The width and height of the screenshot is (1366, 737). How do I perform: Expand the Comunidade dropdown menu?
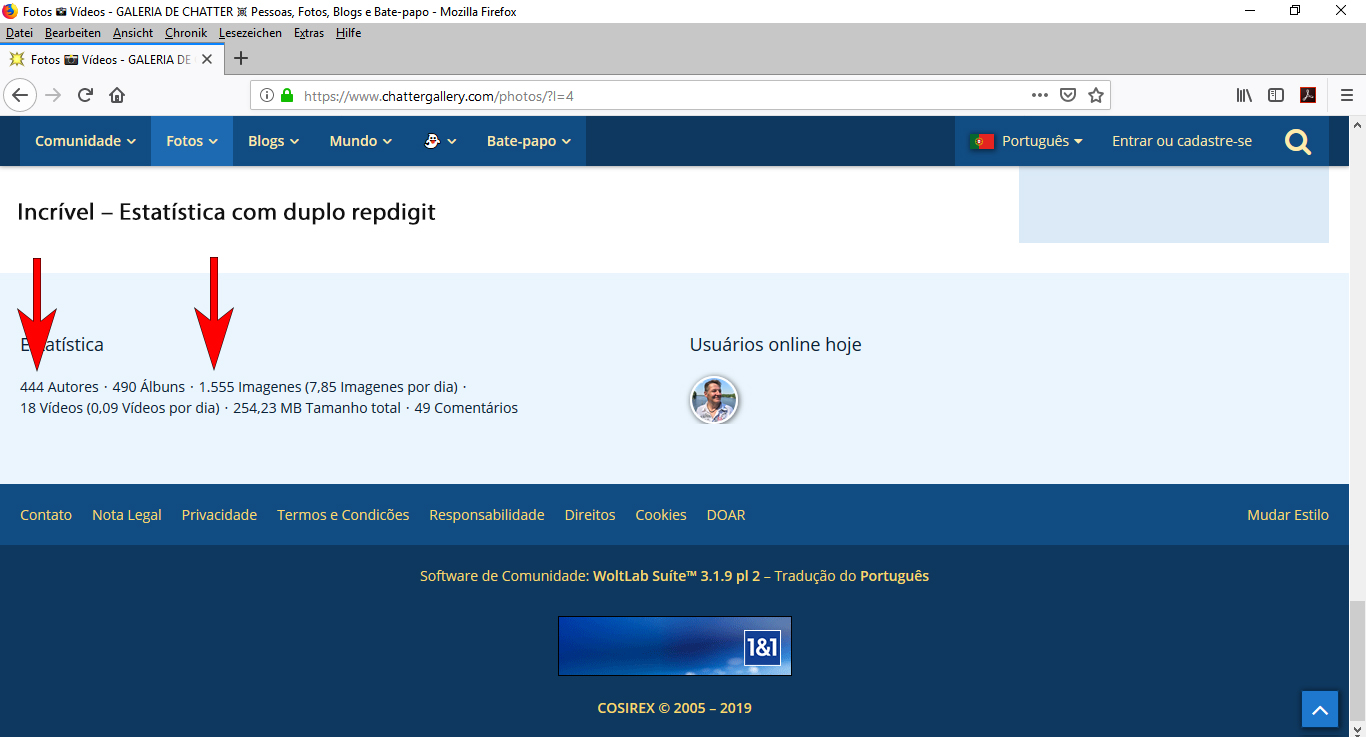85,141
